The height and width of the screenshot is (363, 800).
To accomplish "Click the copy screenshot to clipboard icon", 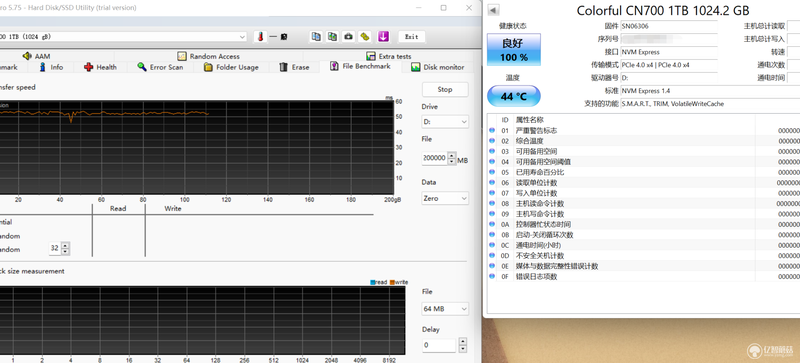I will [332, 37].
